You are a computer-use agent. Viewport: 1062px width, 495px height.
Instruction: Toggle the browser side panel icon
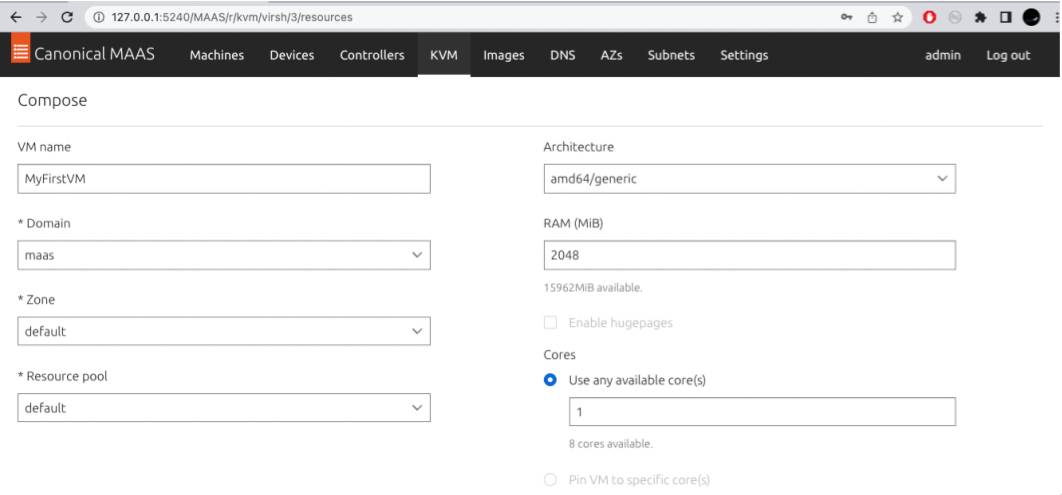click(x=1006, y=17)
